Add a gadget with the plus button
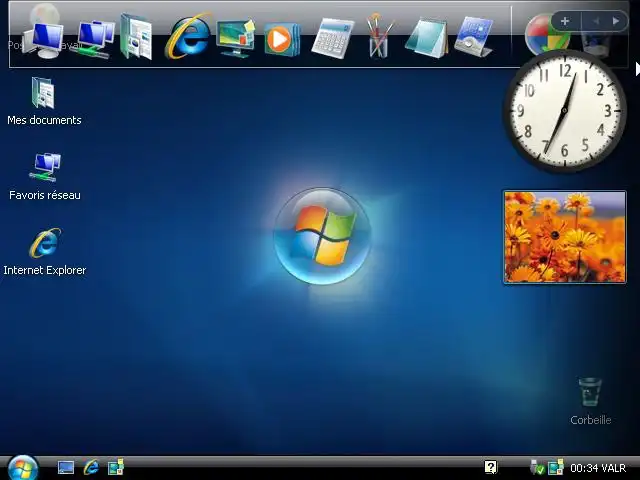 click(x=565, y=21)
